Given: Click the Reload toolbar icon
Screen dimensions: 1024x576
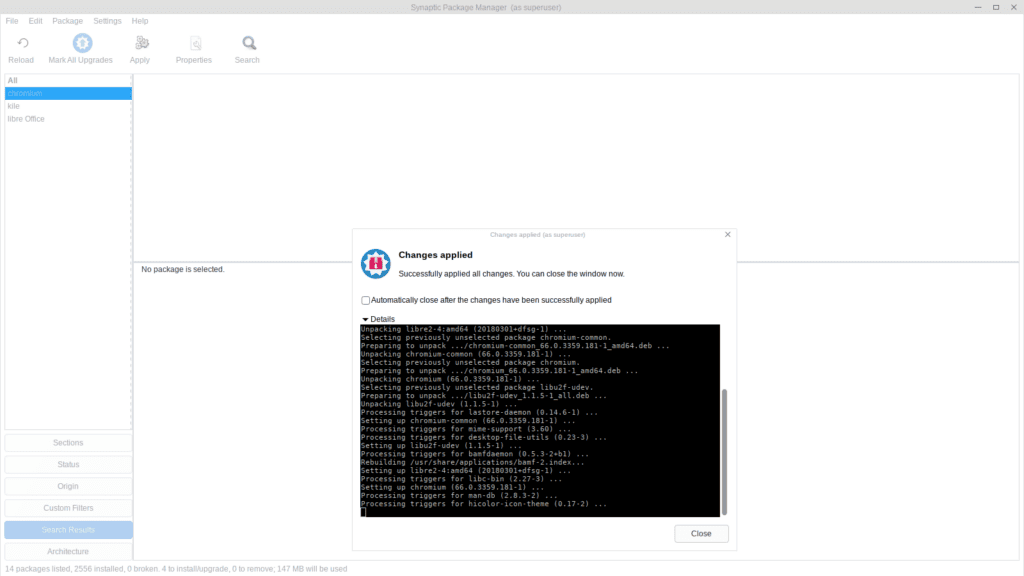Looking at the screenshot, I should point(22,44).
